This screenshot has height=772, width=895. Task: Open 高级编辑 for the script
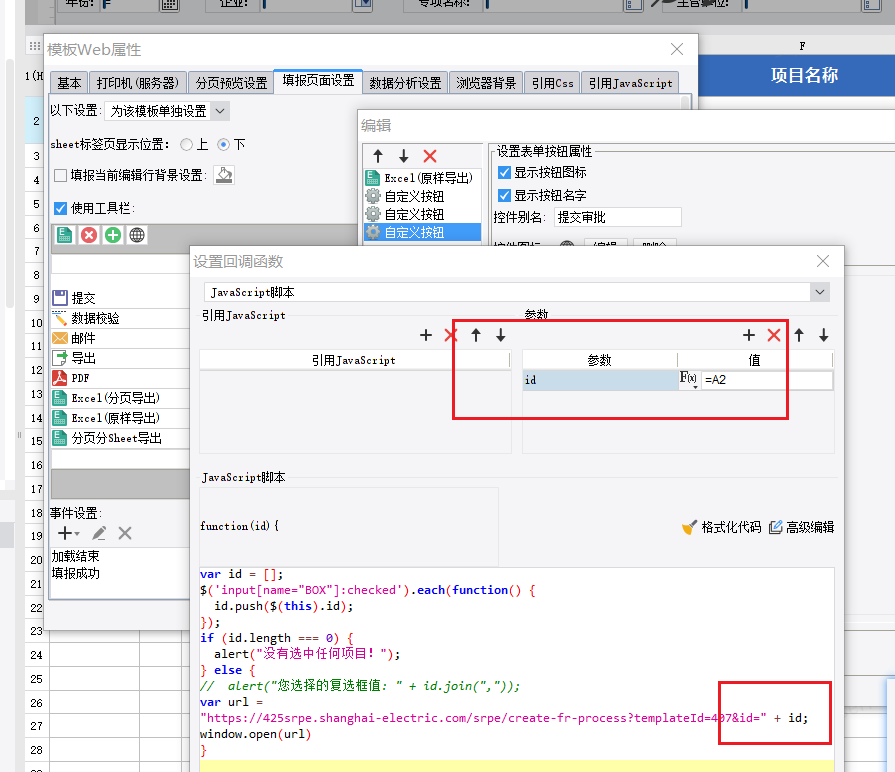pyautogui.click(x=801, y=527)
